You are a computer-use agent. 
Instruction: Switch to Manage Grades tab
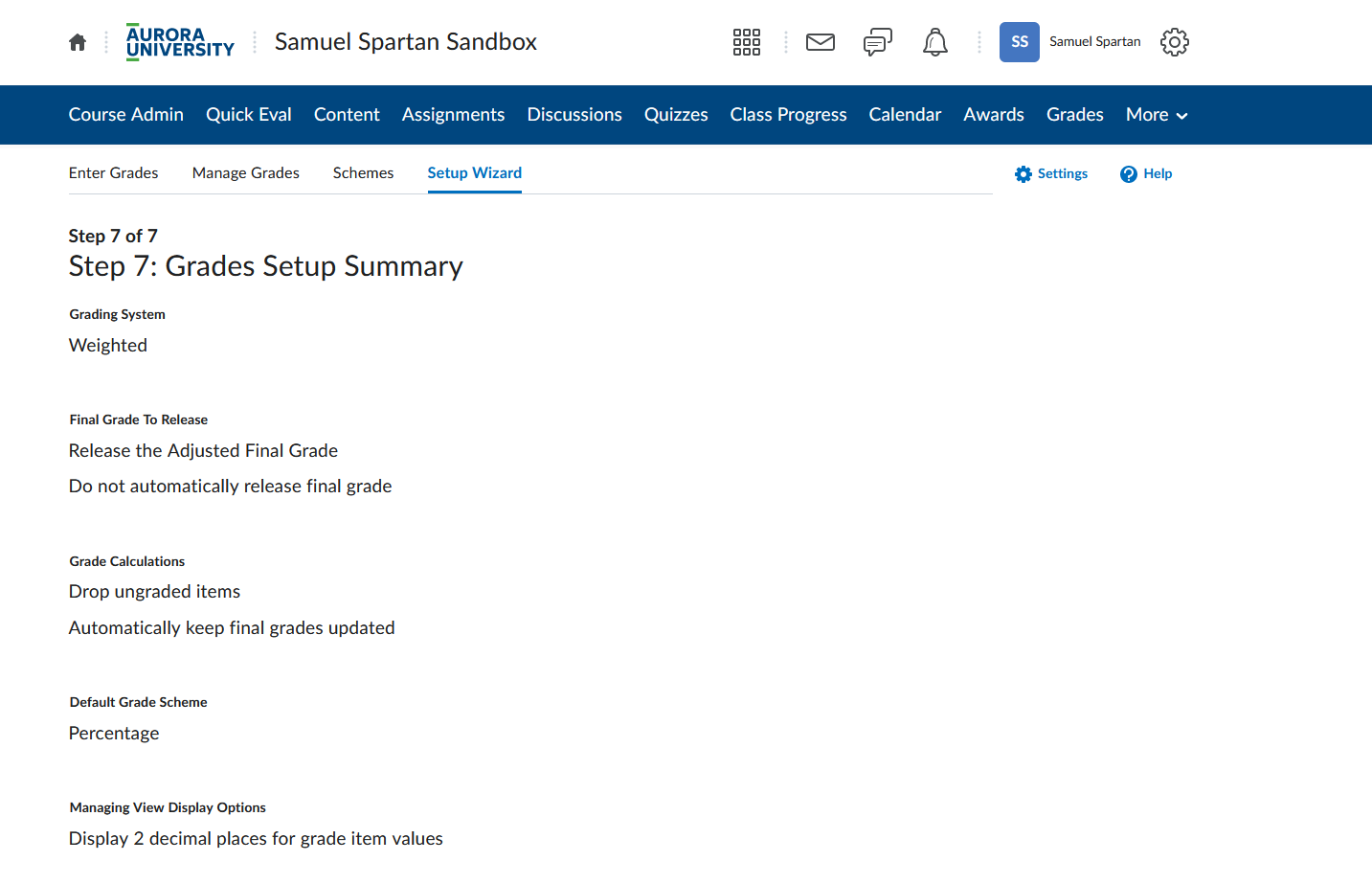pyautogui.click(x=246, y=173)
